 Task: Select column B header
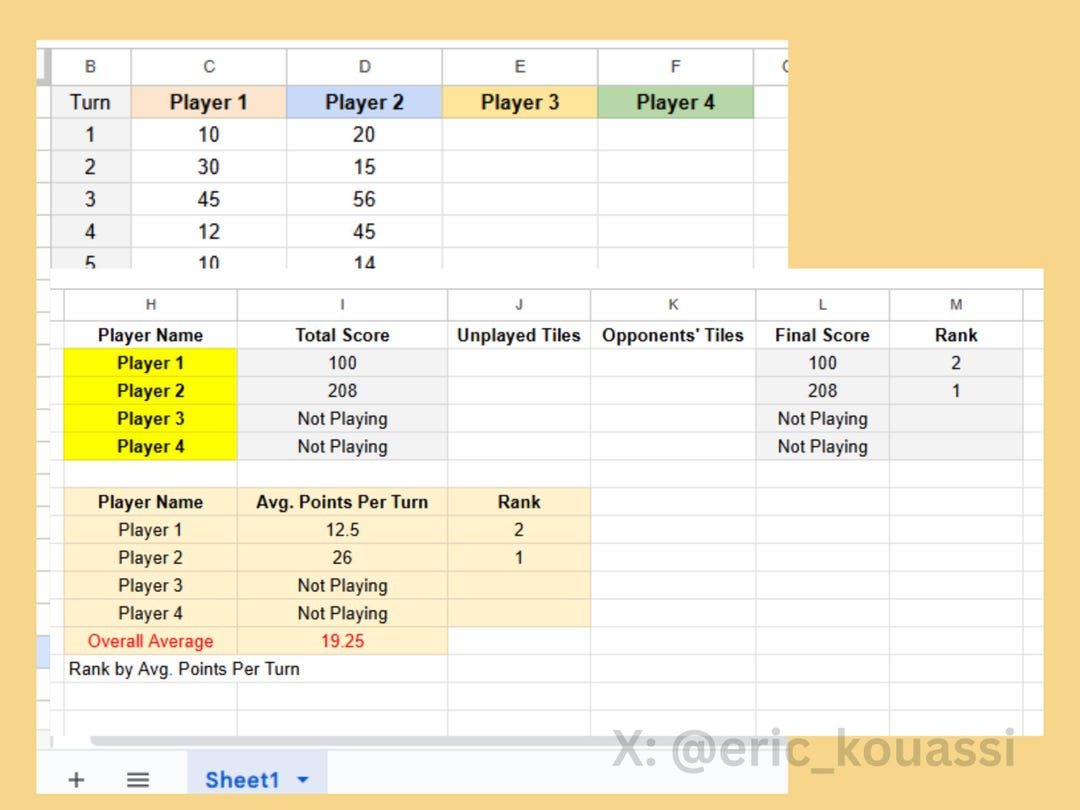click(90, 66)
